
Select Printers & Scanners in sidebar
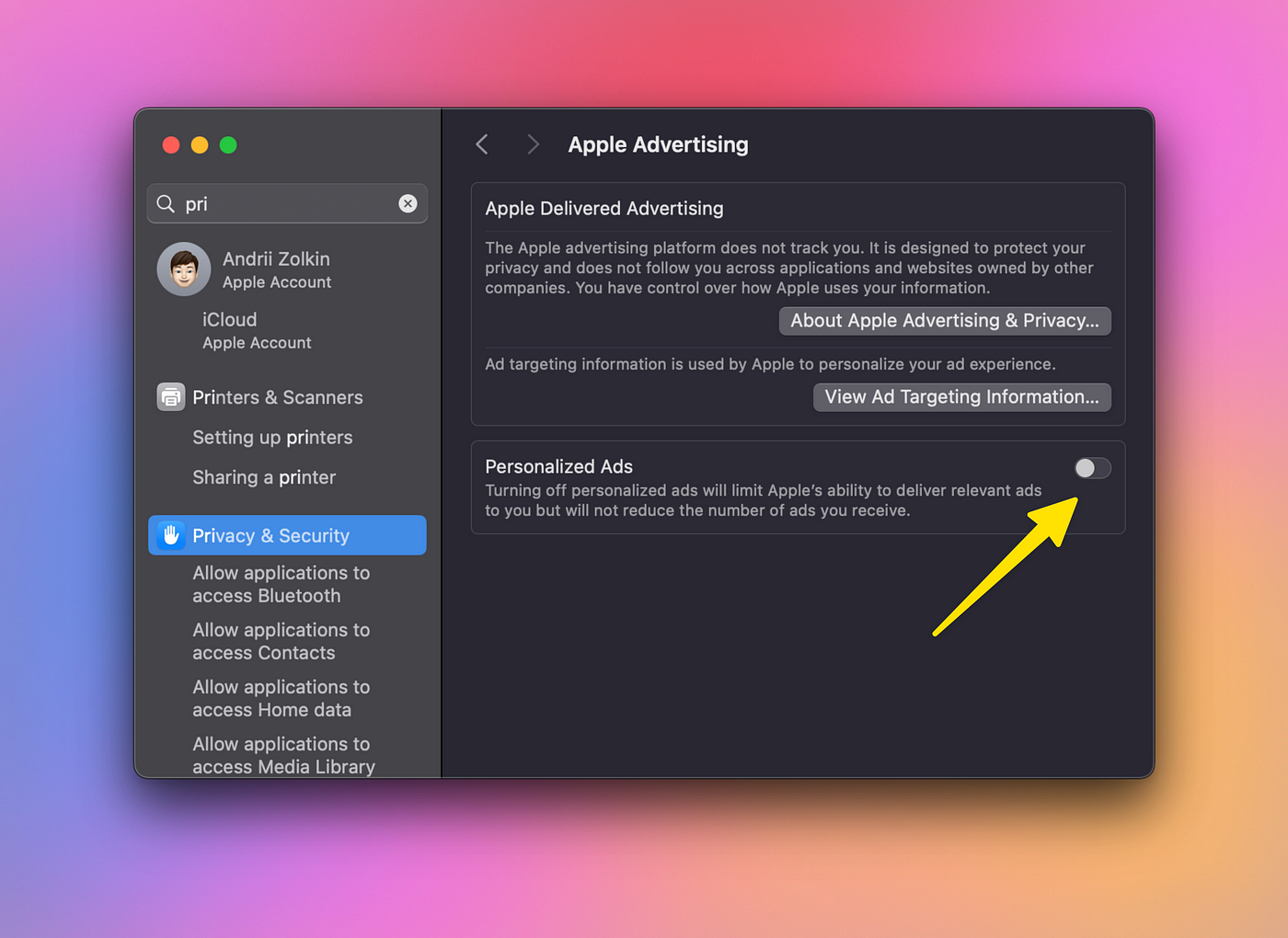click(x=287, y=396)
